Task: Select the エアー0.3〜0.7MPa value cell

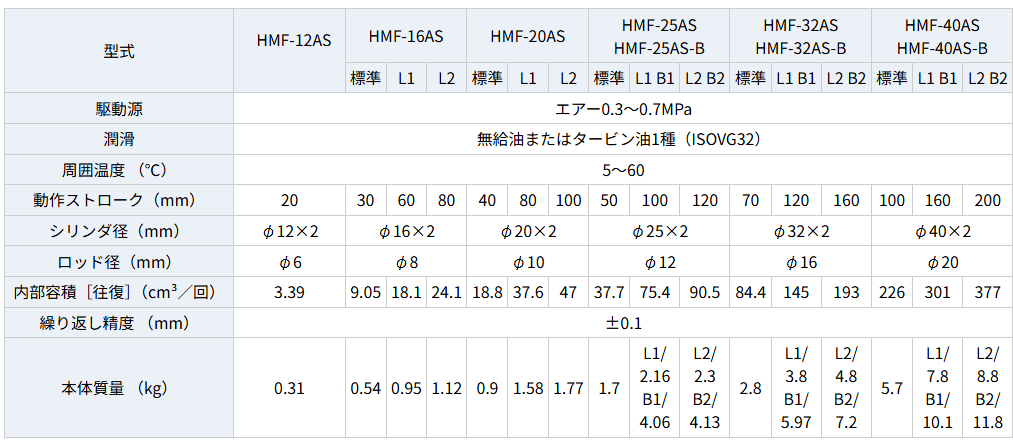Action: point(623,108)
